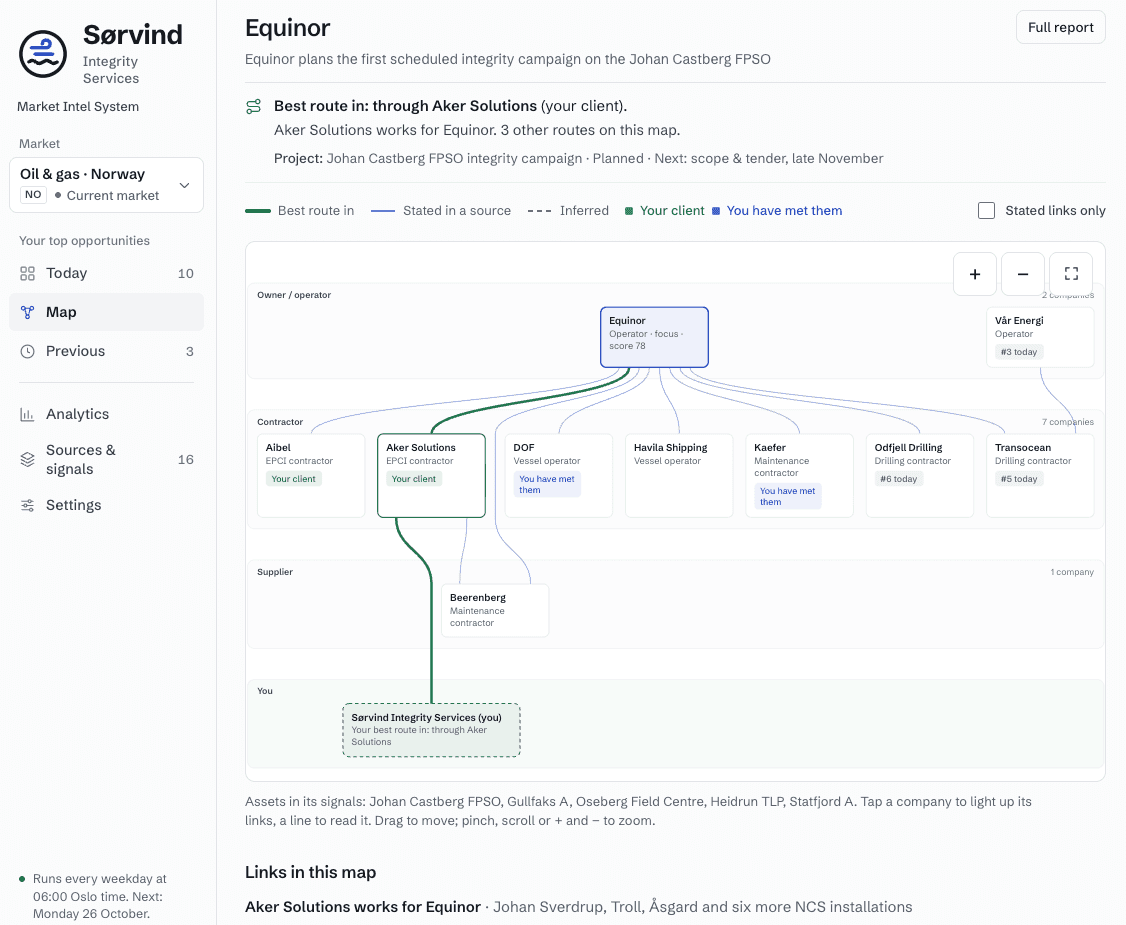The image size is (1126, 925).
Task: Open Previous opportunities
Action: 106,351
